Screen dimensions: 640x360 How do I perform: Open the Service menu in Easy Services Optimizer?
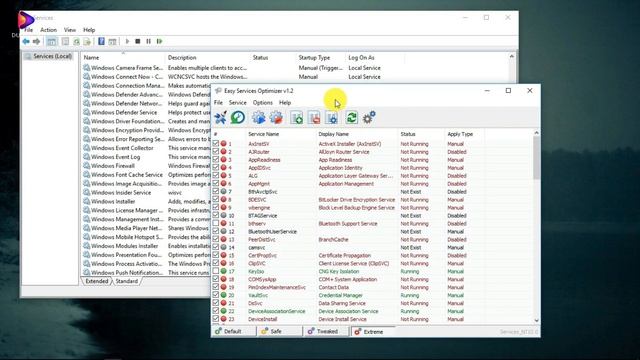(x=238, y=102)
